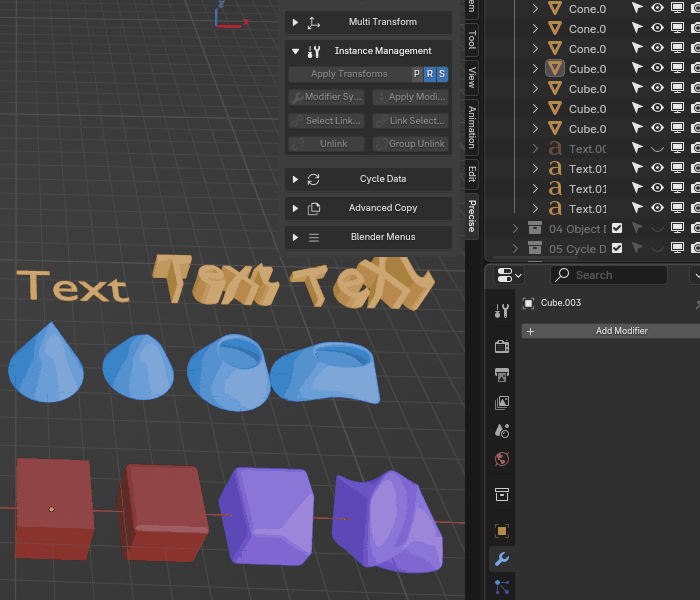Open the View Layer properties icon
Image resolution: width=700 pixels, height=600 pixels.
(x=502, y=403)
